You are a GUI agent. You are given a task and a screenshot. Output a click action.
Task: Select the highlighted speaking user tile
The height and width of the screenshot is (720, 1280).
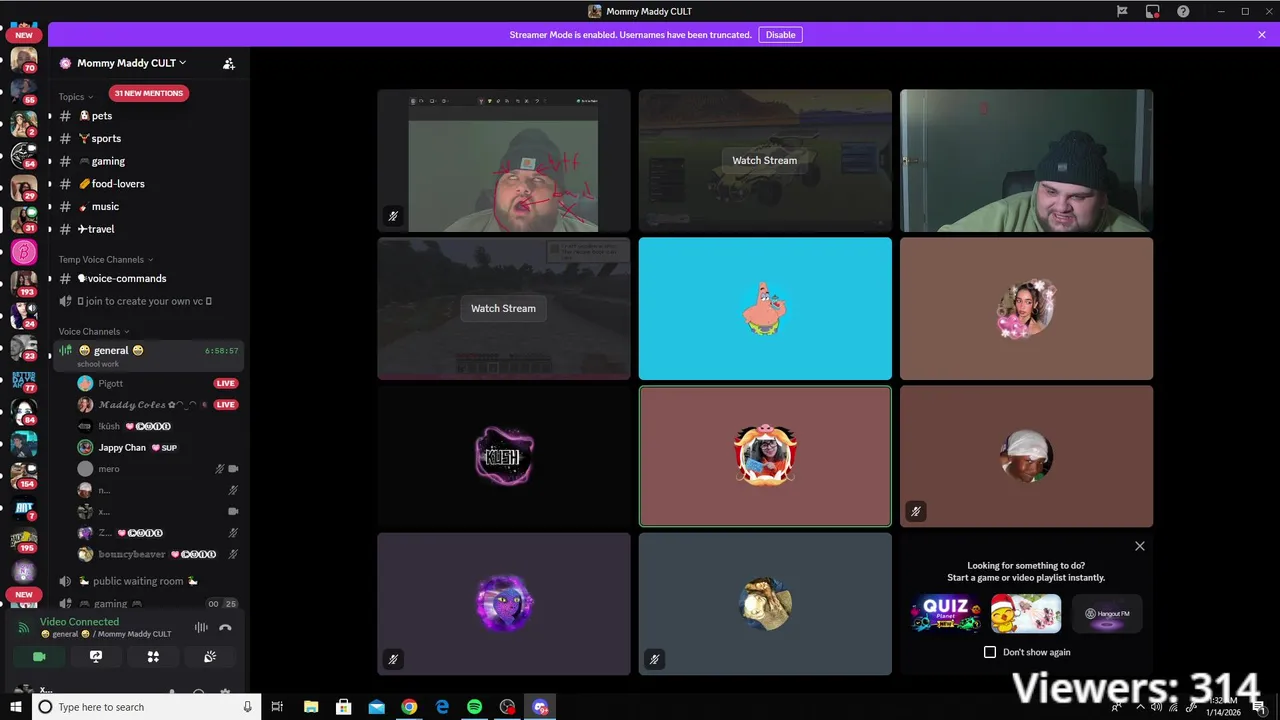(x=765, y=456)
